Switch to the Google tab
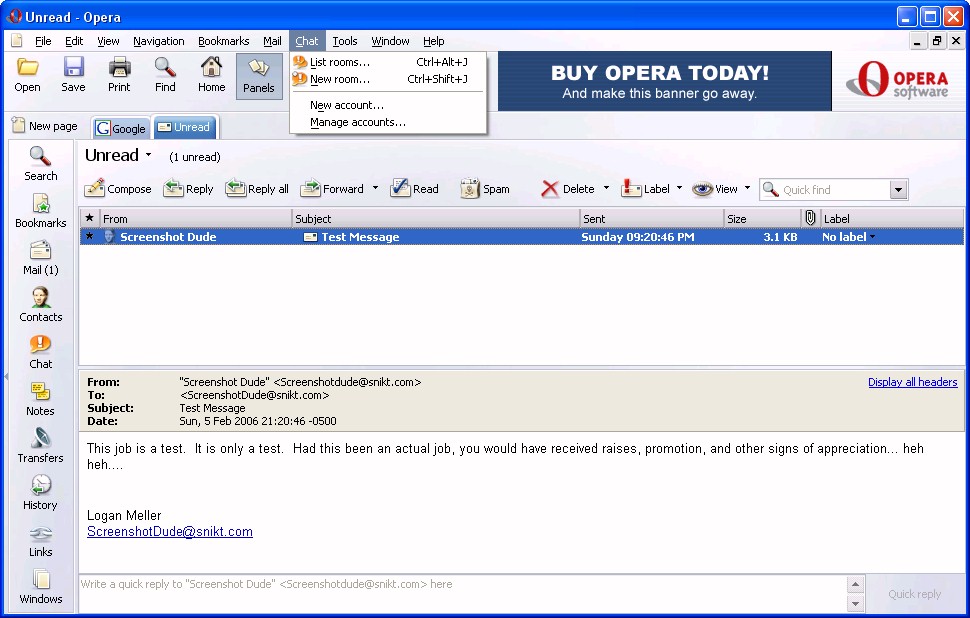This screenshot has width=970, height=618. (x=121, y=128)
